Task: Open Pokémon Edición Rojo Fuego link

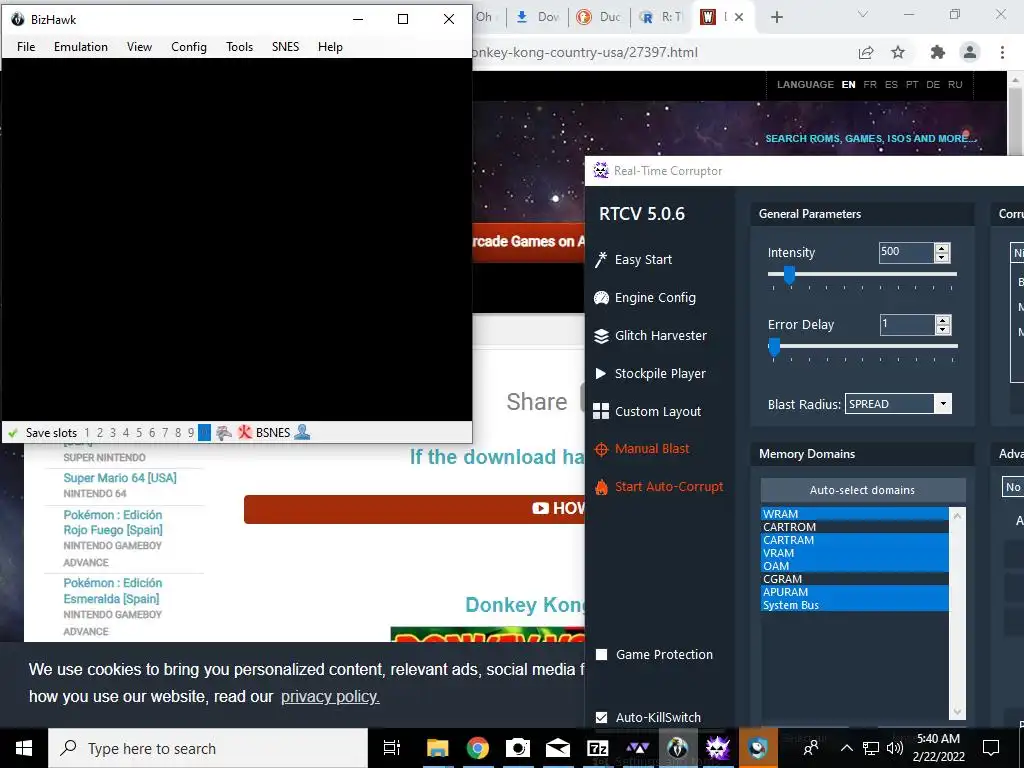Action: (x=113, y=522)
